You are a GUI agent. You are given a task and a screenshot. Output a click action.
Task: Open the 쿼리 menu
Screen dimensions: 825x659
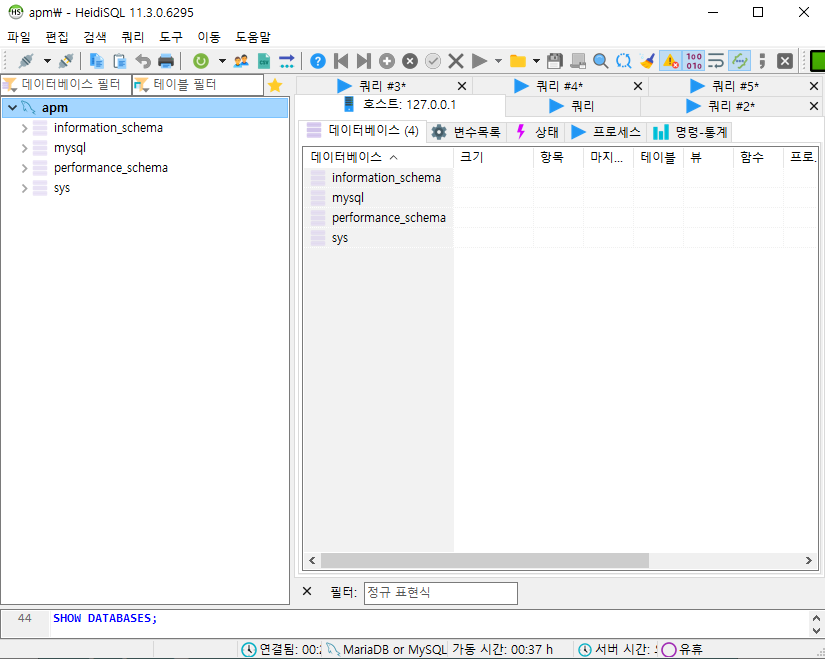coord(133,37)
